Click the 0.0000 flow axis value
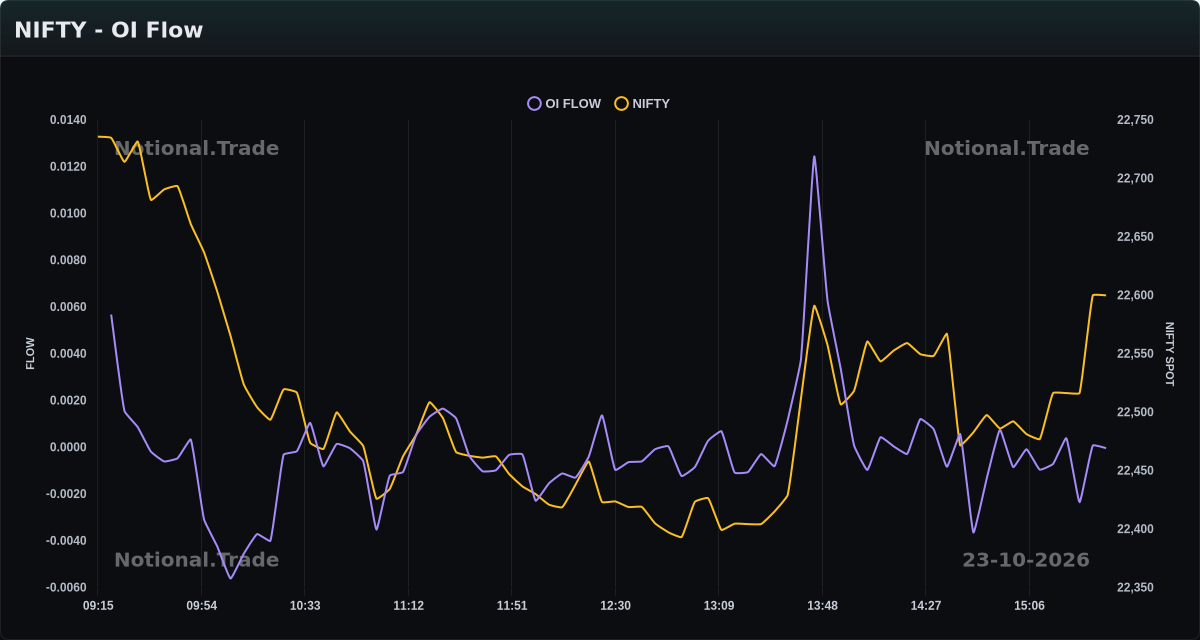The width and height of the screenshot is (1200, 640). pos(68,447)
